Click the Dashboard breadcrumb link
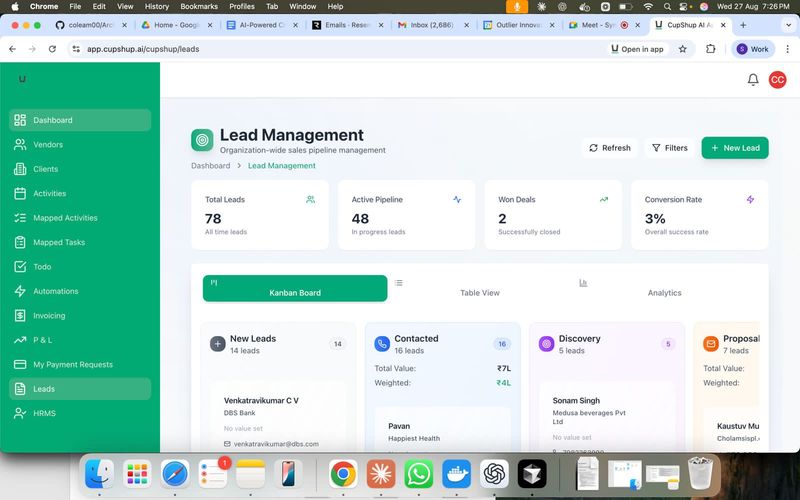 coord(211,166)
